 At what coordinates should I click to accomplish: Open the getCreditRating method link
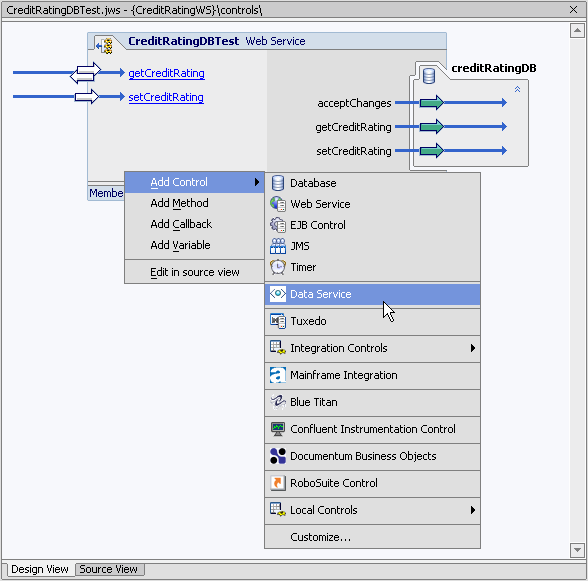coord(166,73)
